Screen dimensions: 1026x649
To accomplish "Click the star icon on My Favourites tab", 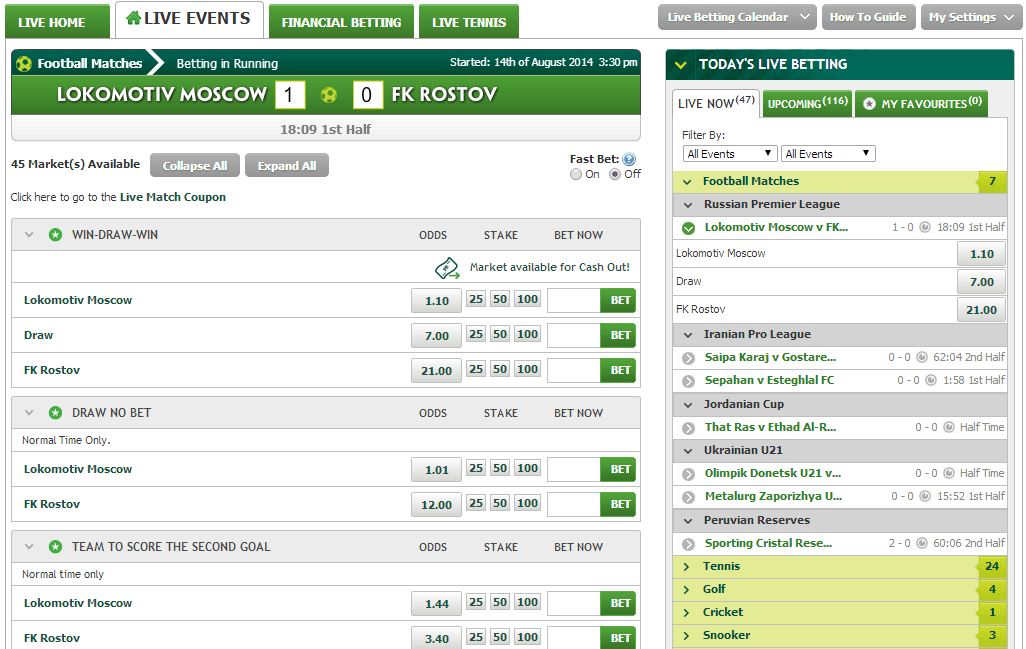I will pos(869,104).
